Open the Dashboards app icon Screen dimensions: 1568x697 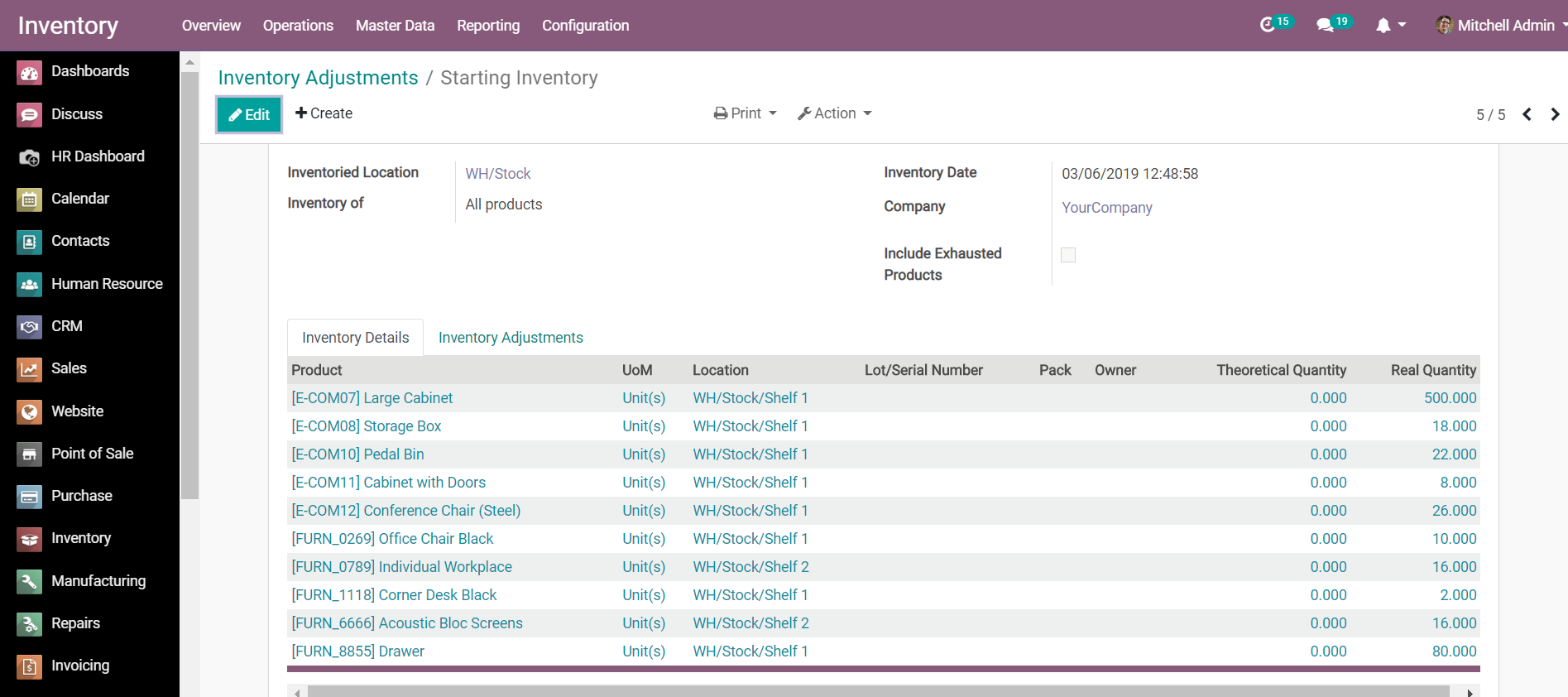pyautogui.click(x=30, y=72)
